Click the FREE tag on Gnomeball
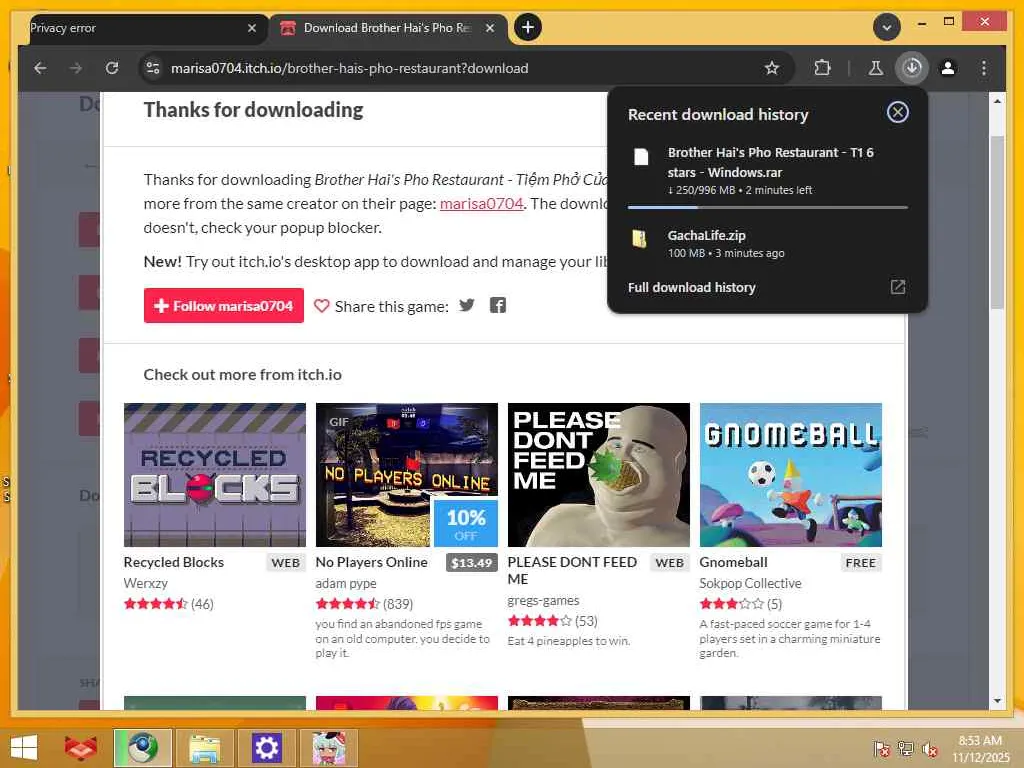The height and width of the screenshot is (768, 1024). click(861, 563)
